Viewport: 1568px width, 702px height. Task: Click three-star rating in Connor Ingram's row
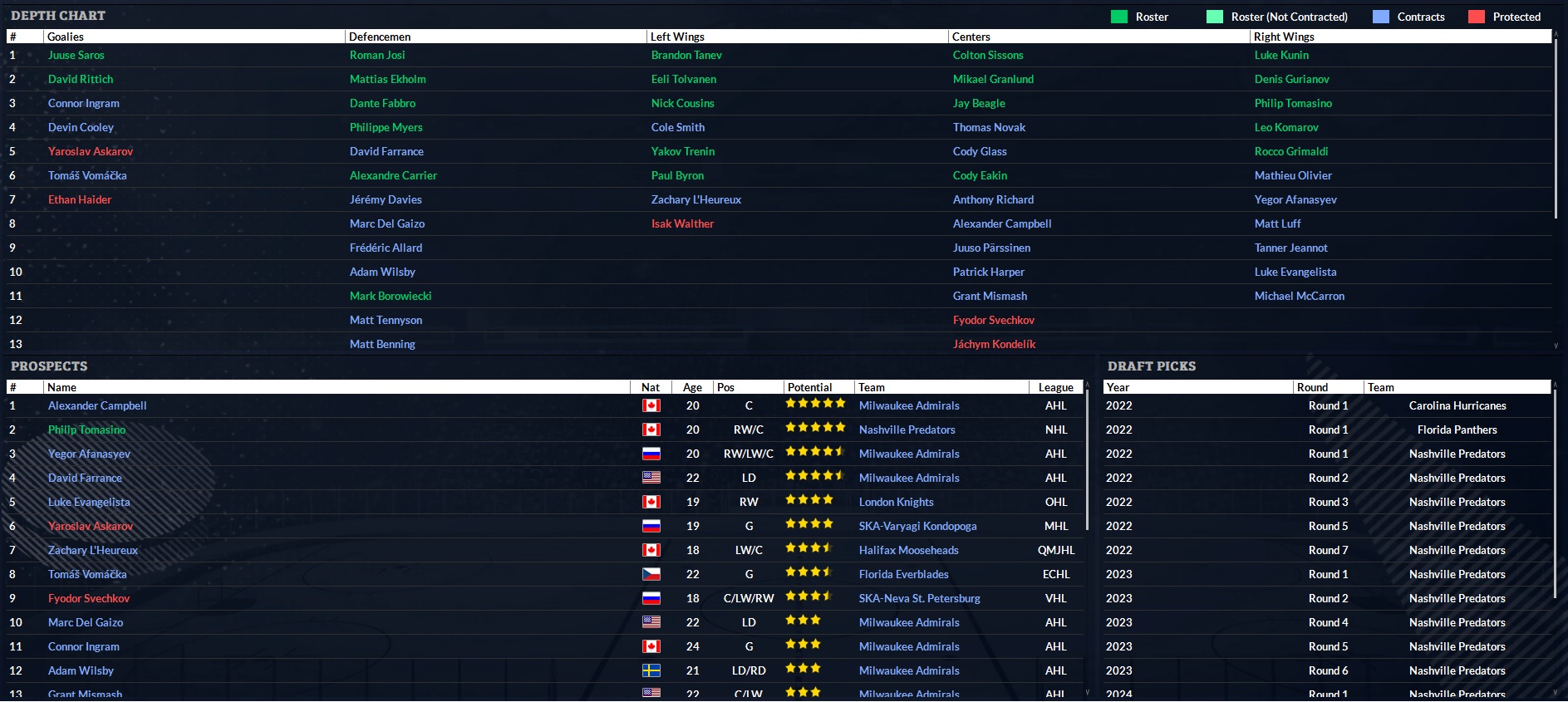click(x=803, y=645)
